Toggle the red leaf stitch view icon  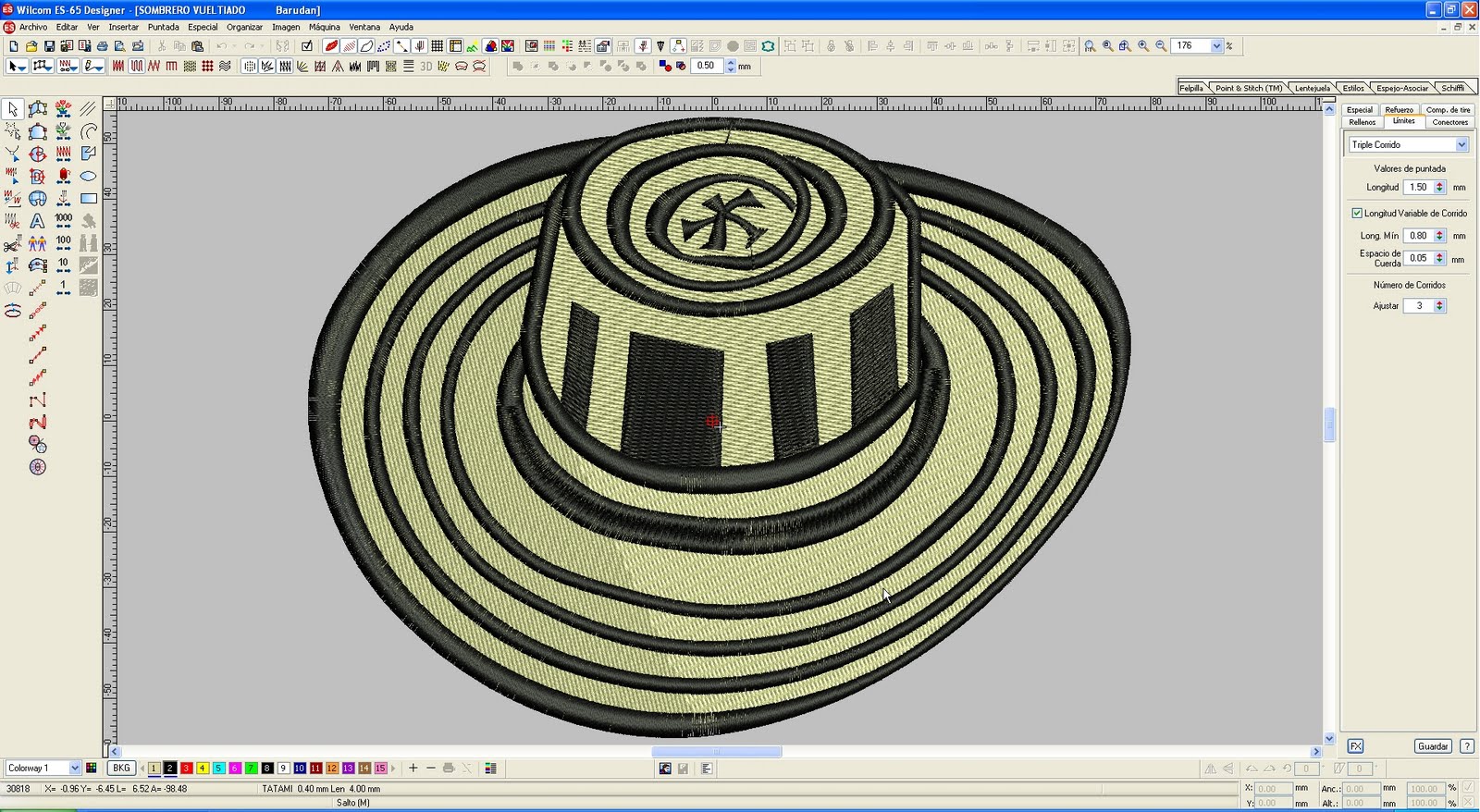click(331, 46)
